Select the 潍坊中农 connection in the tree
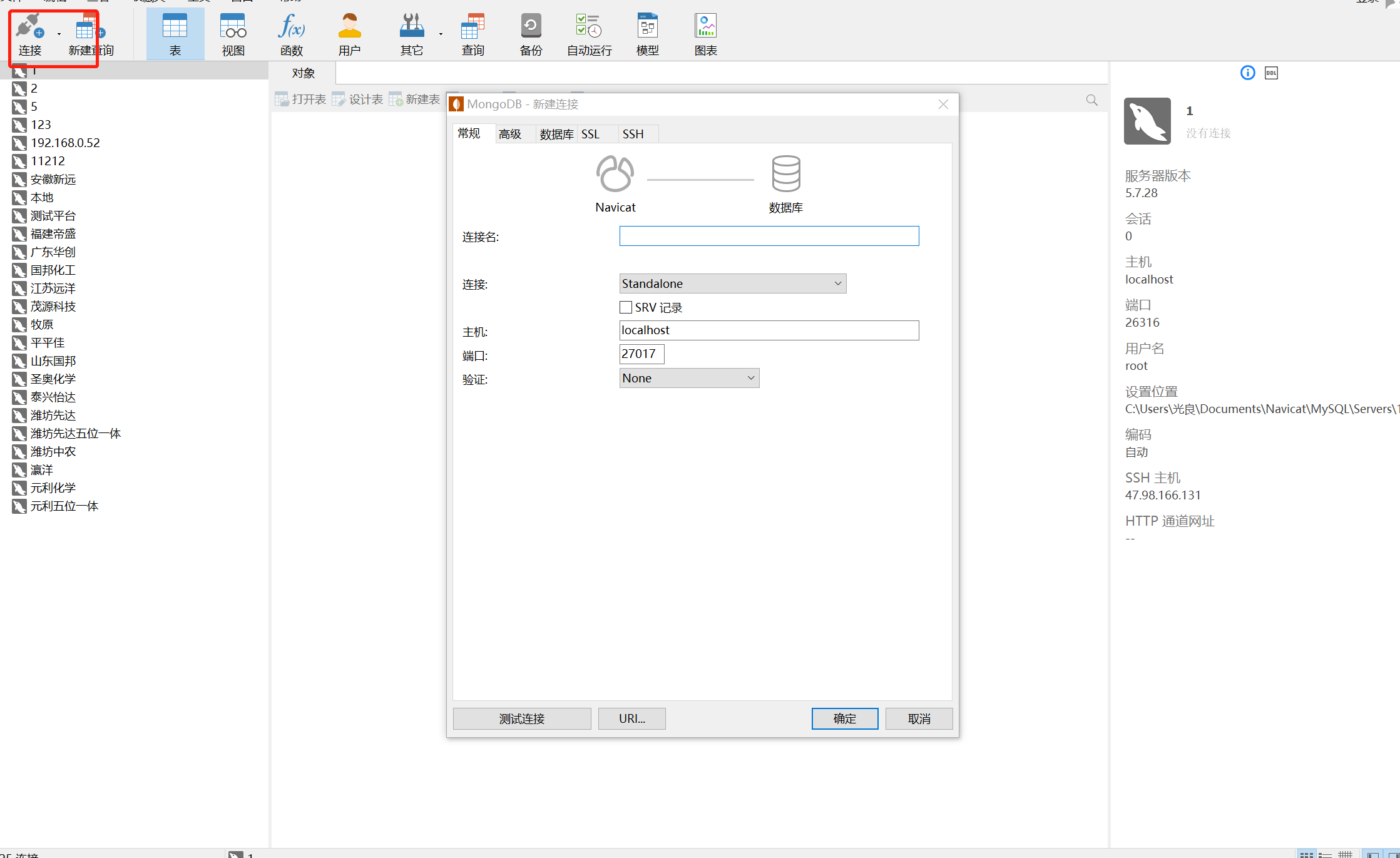The image size is (1400, 858). [x=53, y=451]
